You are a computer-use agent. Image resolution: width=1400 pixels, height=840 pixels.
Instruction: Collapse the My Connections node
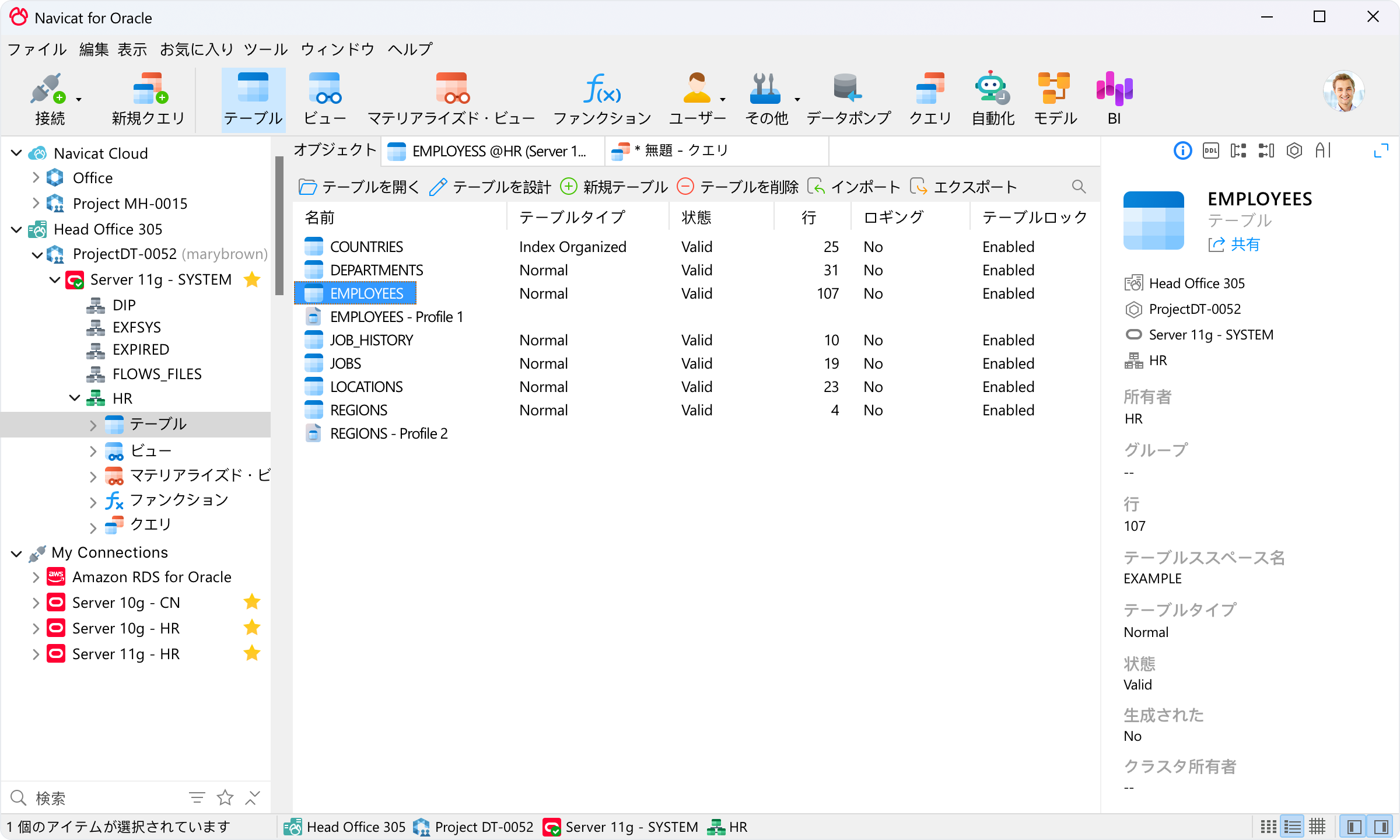[x=17, y=553]
